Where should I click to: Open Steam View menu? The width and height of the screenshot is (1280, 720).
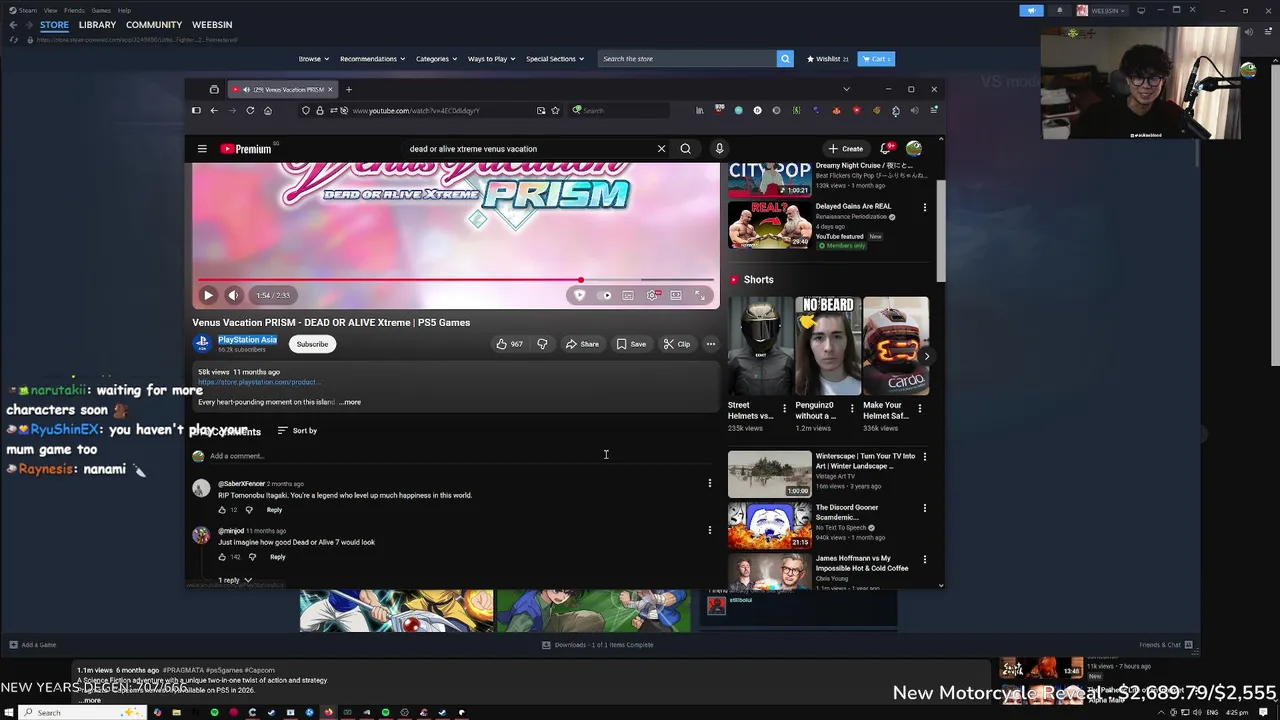coord(50,10)
